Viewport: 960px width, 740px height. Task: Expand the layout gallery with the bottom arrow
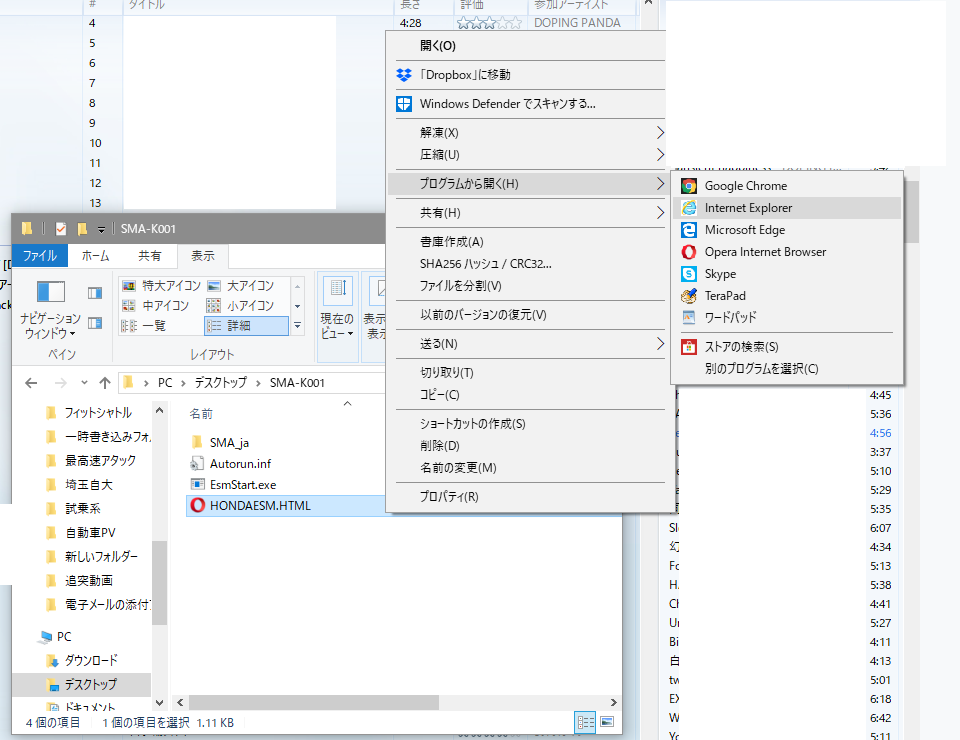point(298,326)
